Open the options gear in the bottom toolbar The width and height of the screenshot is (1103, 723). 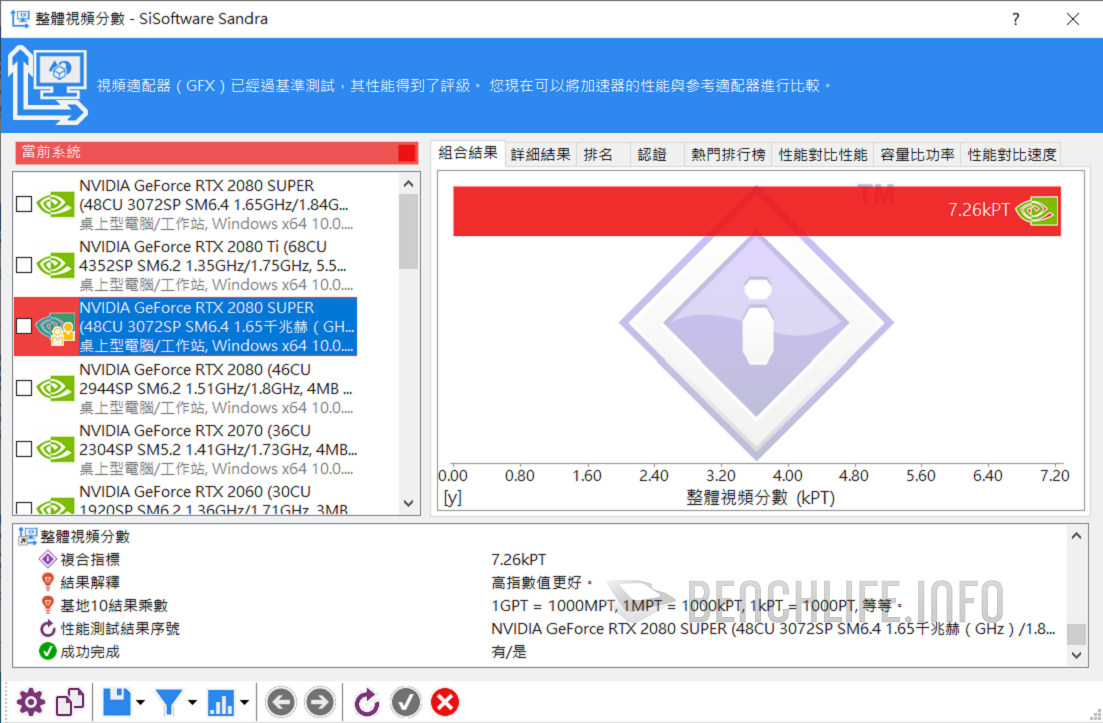pos(31,702)
